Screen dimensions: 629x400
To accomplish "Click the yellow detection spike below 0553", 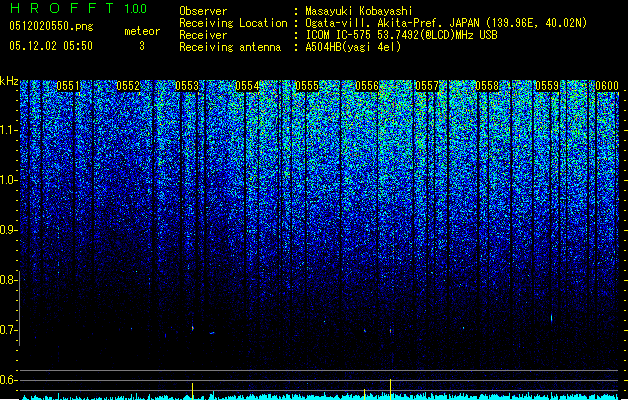I will (193, 391).
